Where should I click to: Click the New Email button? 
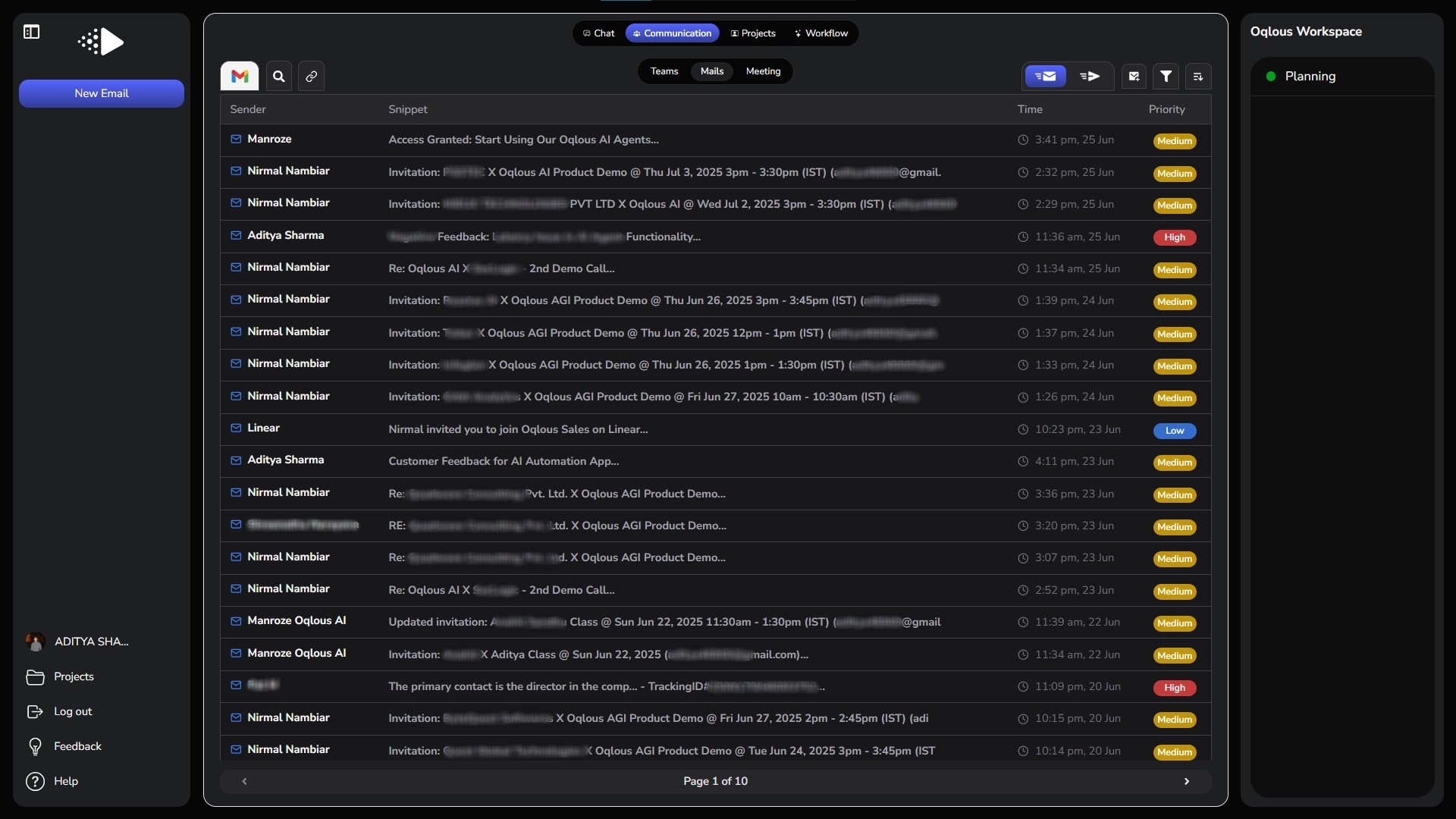102,93
